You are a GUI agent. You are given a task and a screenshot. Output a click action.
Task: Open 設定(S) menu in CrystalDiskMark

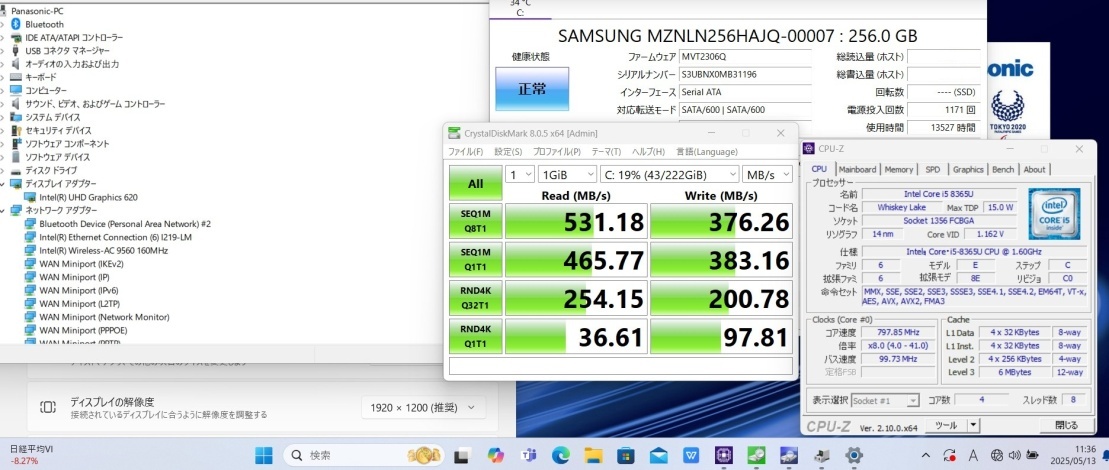(508, 152)
